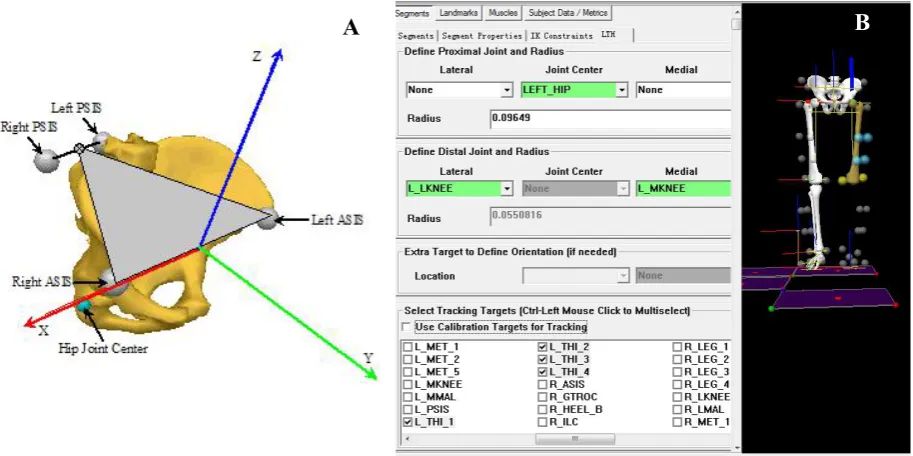Check the R_ILC tracking target
Image resolution: width=913 pixels, height=456 pixels.
pyautogui.click(x=543, y=422)
